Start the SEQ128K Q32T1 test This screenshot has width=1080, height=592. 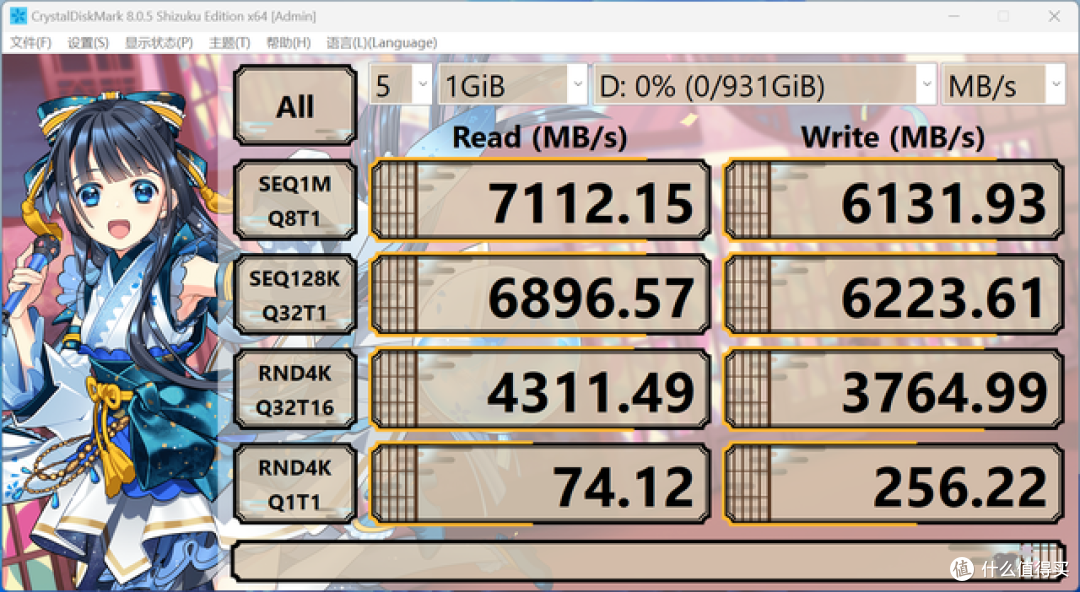295,294
